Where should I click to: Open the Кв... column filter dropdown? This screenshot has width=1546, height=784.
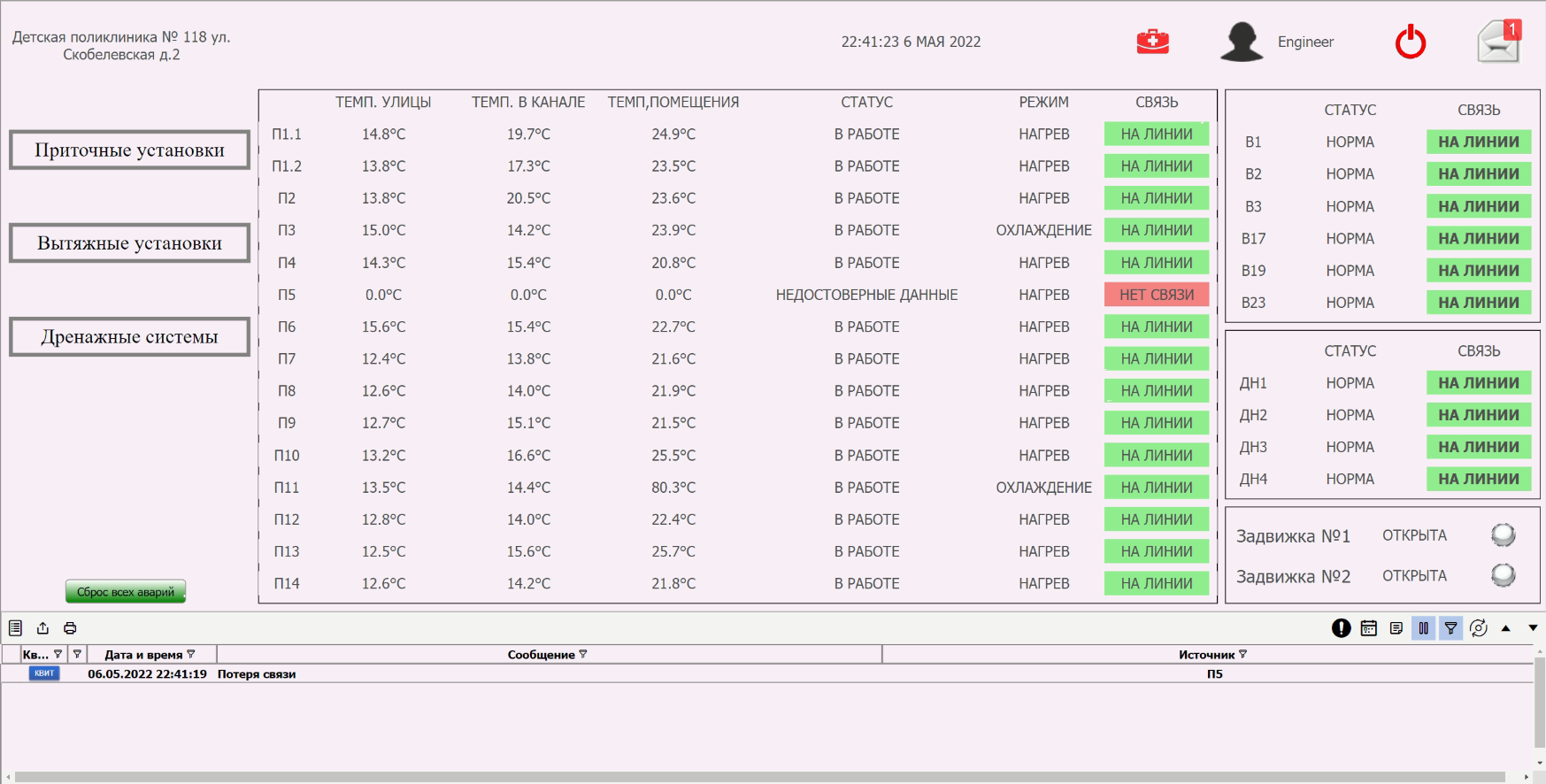pyautogui.click(x=58, y=654)
